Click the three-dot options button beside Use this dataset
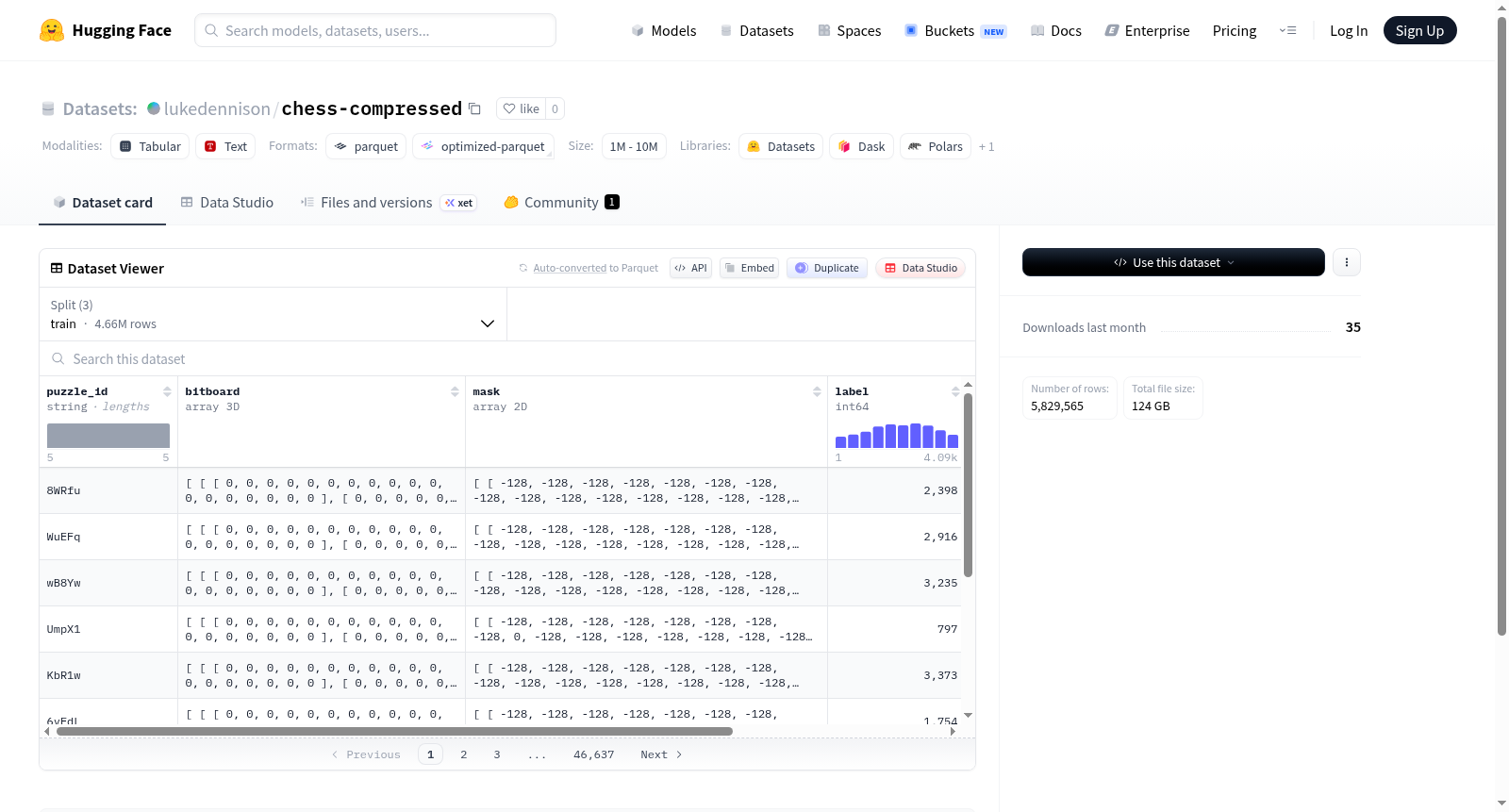 pos(1347,262)
